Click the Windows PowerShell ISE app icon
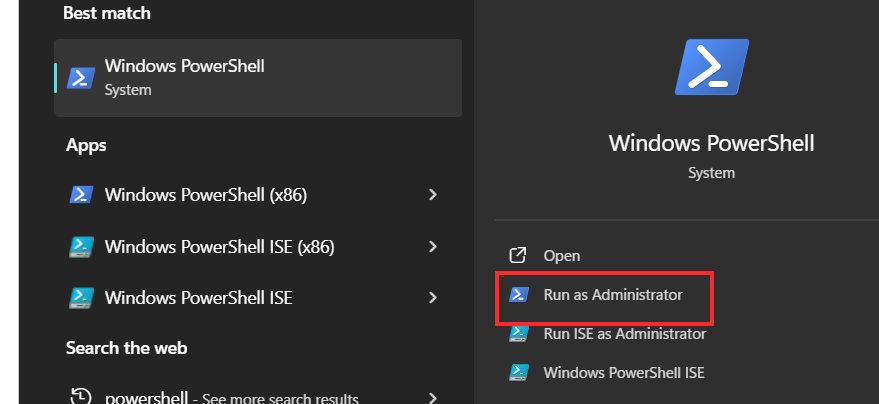 pyautogui.click(x=81, y=298)
